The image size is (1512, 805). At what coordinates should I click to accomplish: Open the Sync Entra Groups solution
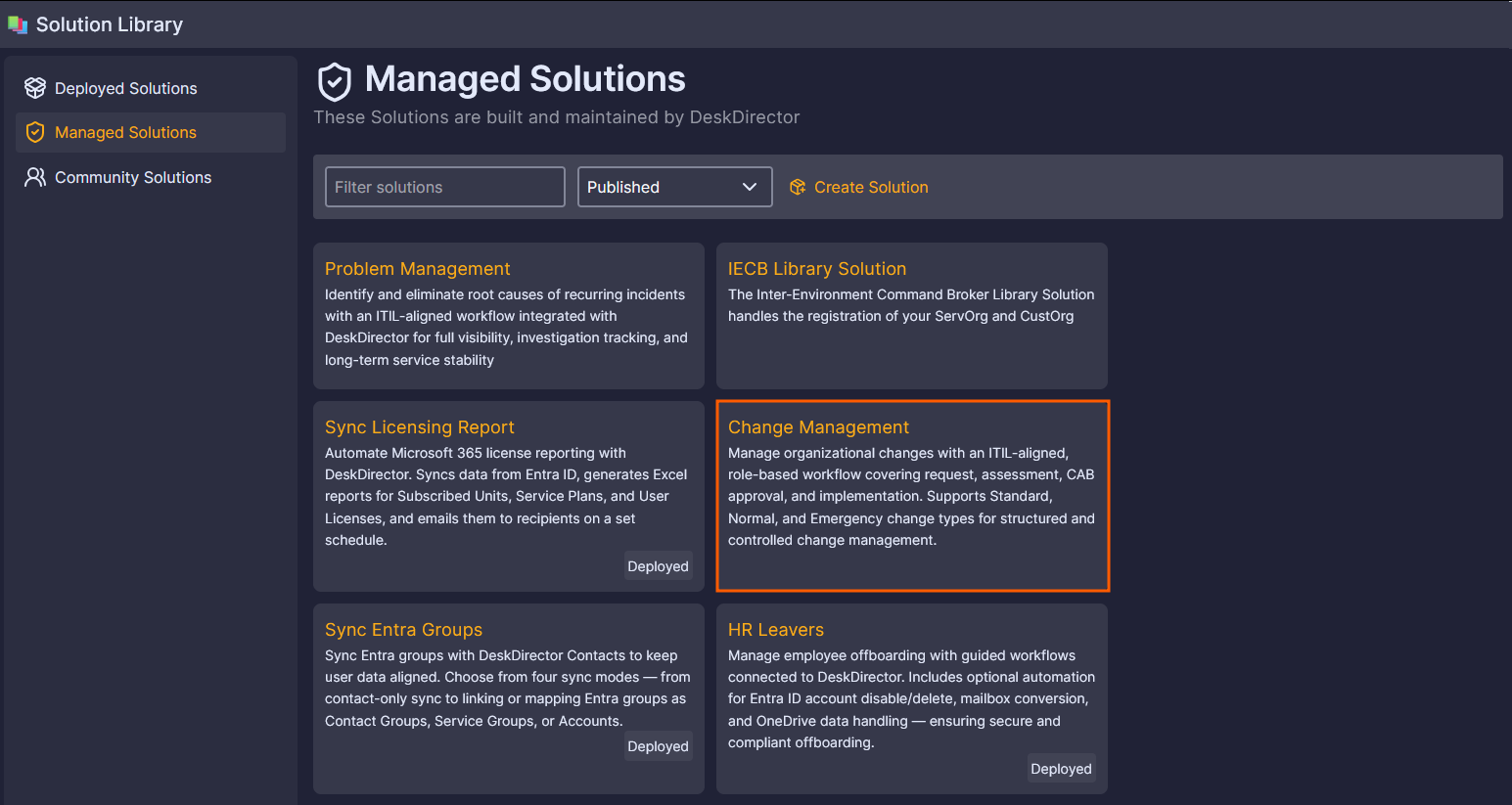point(403,630)
